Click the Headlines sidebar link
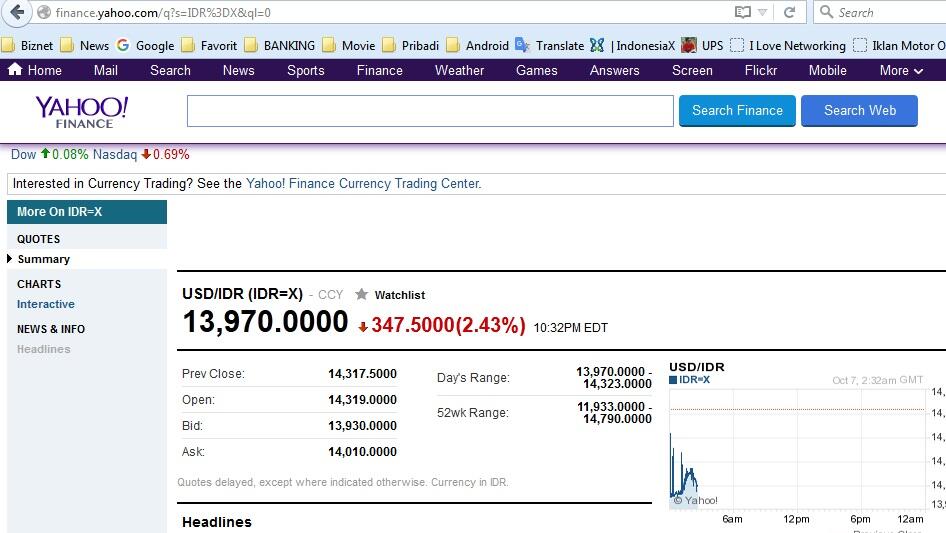Viewport: 946px width, 533px height. point(43,349)
